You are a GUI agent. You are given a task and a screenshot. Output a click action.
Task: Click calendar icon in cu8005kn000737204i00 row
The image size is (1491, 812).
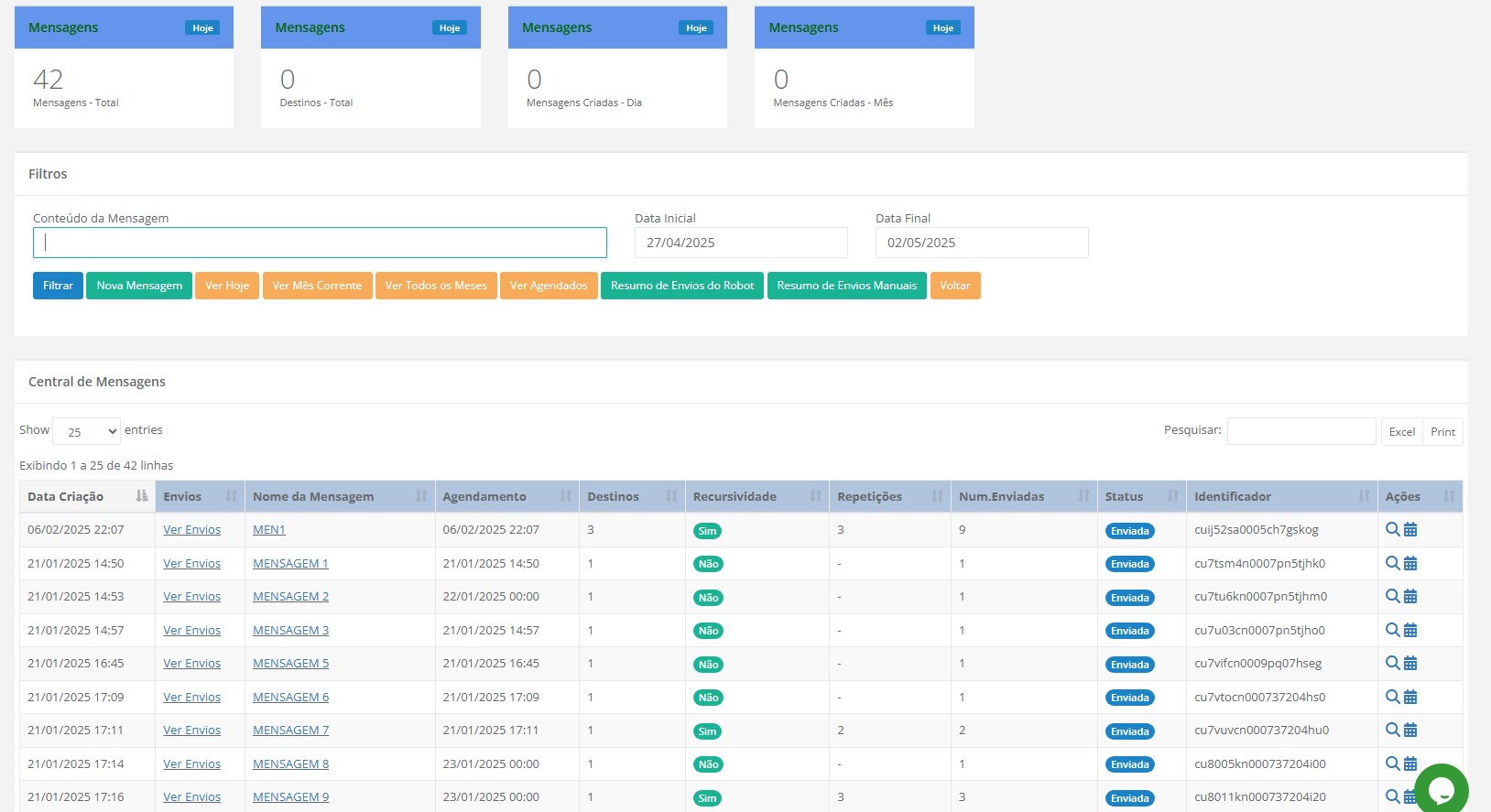pyautogui.click(x=1410, y=763)
